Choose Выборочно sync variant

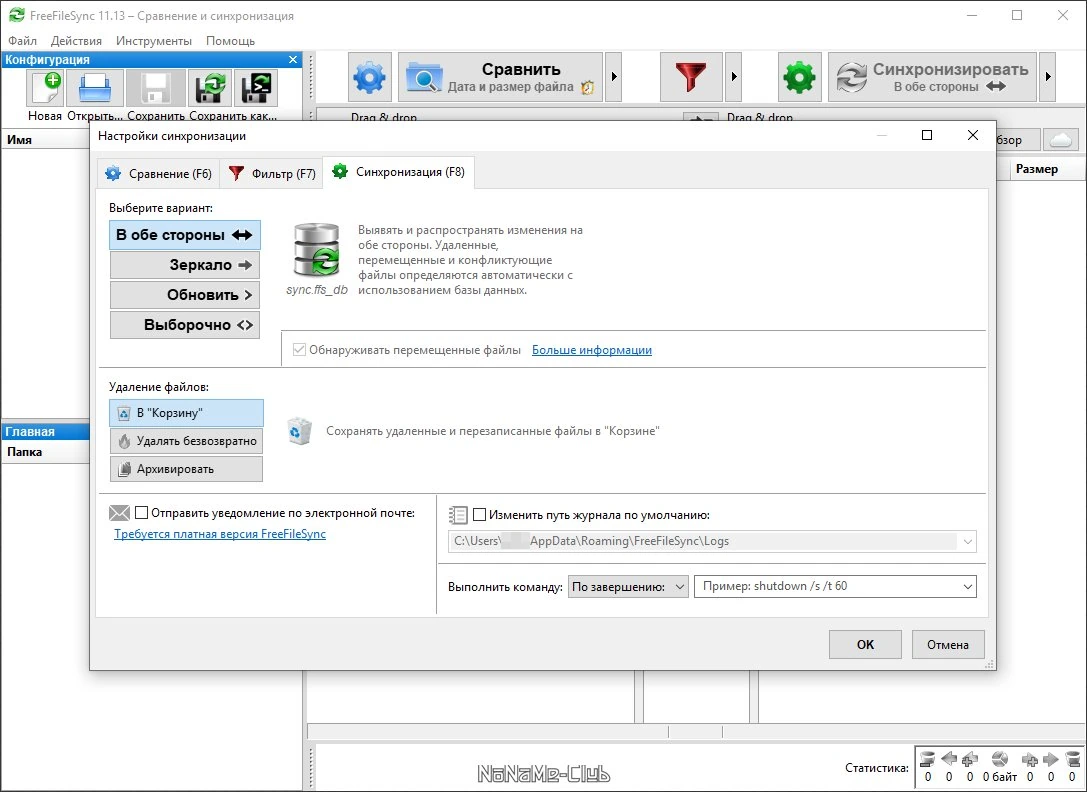coord(184,325)
